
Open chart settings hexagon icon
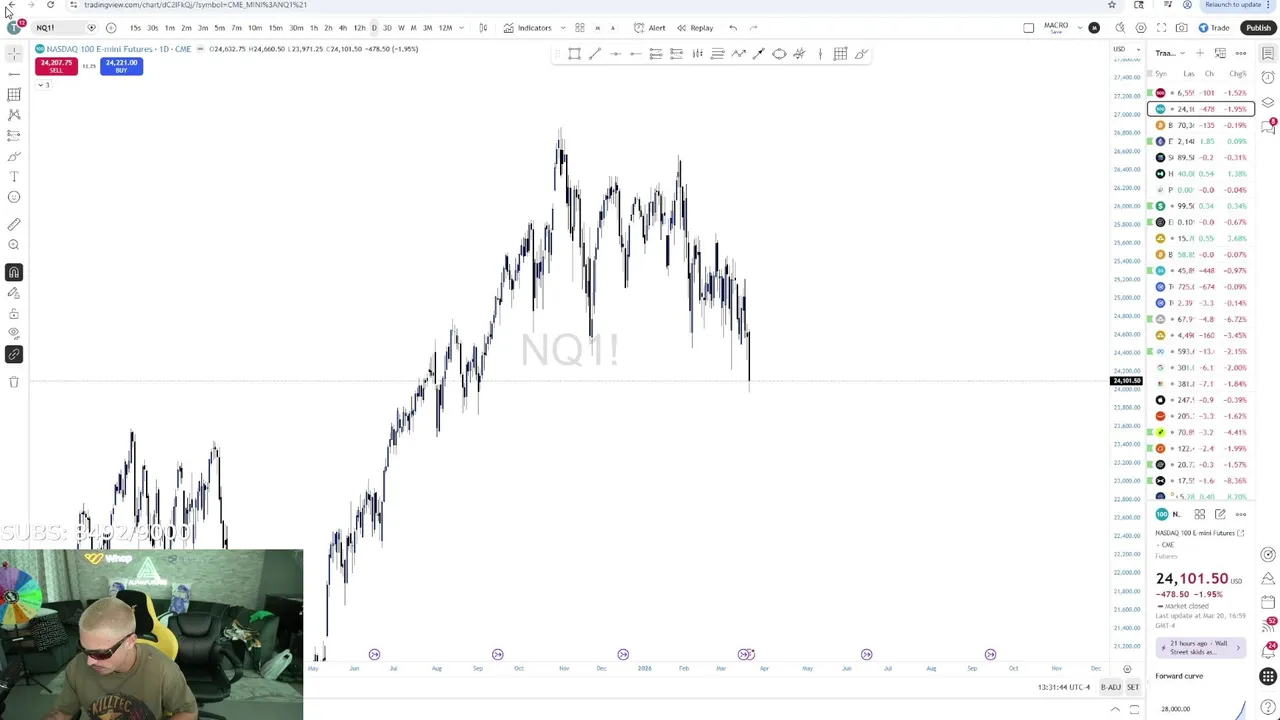point(1141,28)
